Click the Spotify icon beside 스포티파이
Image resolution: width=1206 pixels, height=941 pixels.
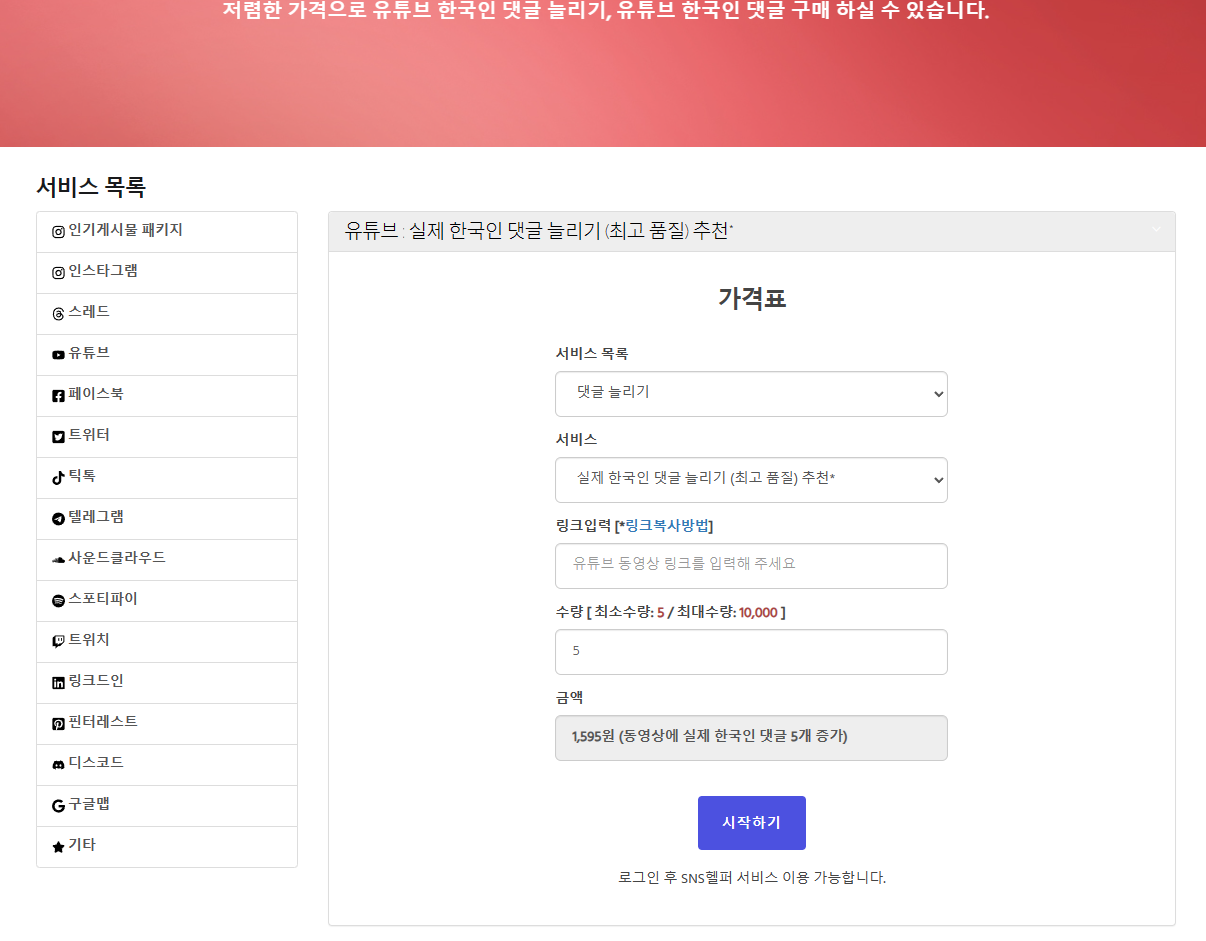58,600
